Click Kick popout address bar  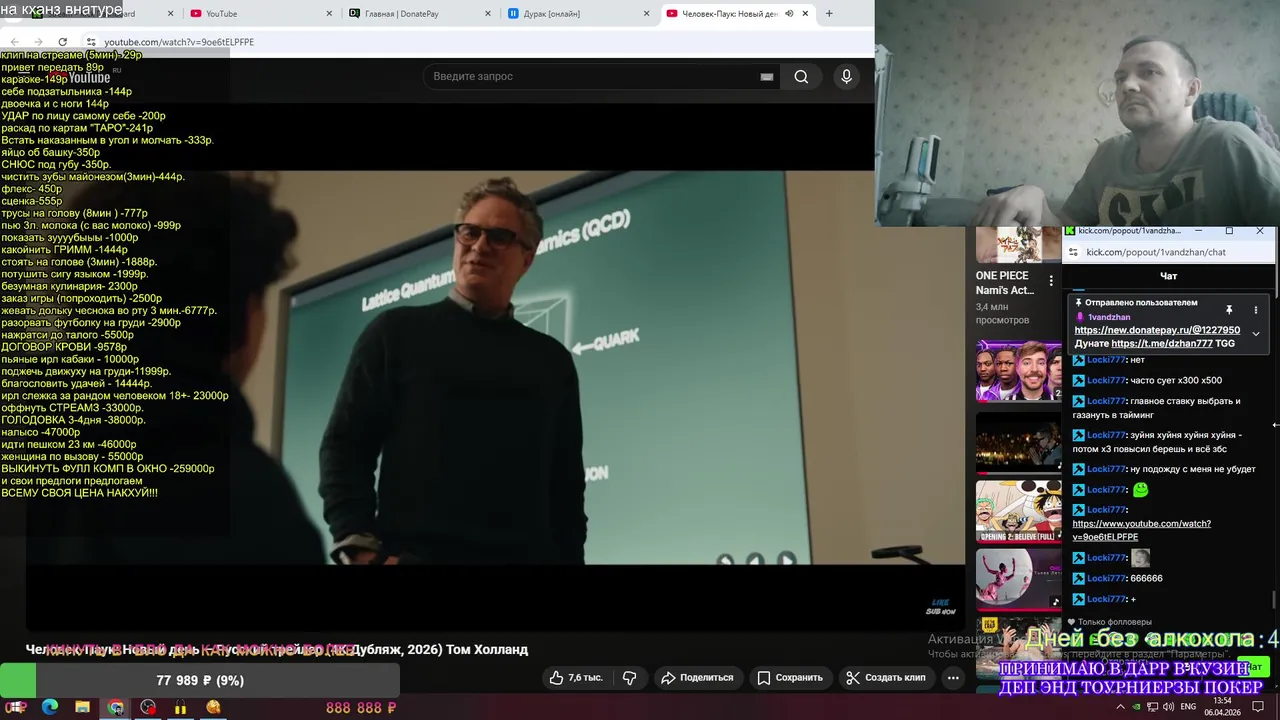point(1156,252)
